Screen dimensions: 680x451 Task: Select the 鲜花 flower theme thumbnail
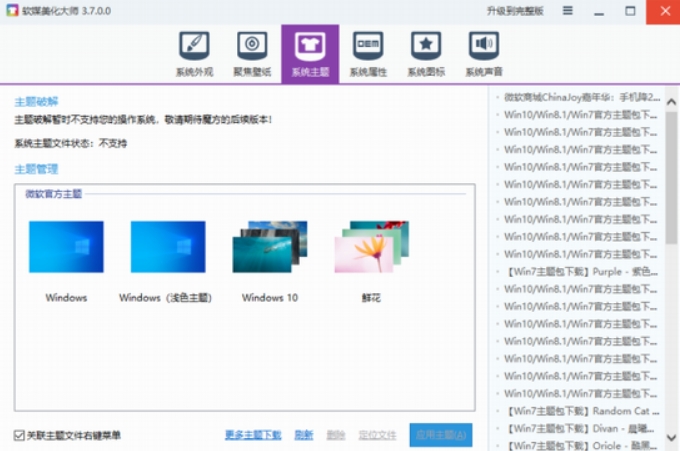coord(370,247)
